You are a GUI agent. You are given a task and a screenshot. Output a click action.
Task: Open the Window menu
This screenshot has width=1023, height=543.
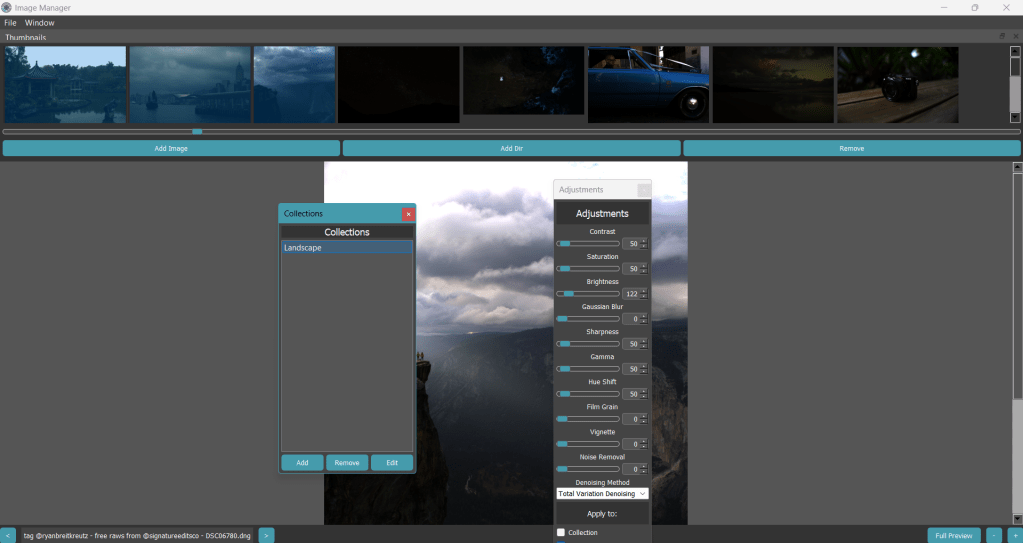click(x=40, y=22)
